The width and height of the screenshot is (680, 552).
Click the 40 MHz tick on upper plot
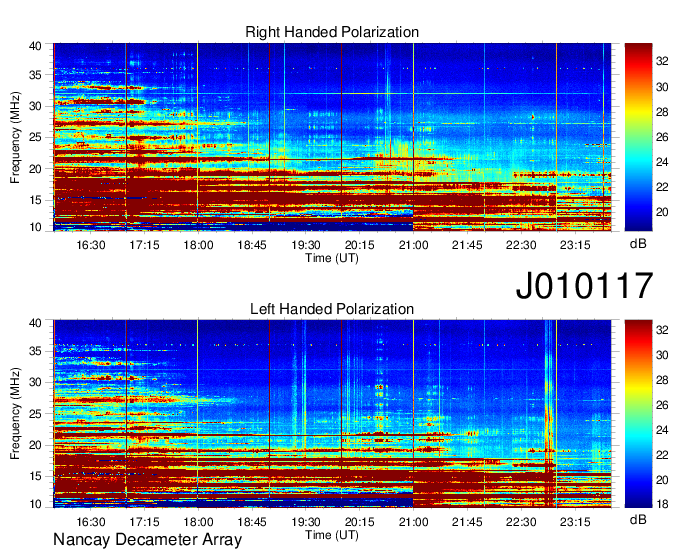point(35,46)
